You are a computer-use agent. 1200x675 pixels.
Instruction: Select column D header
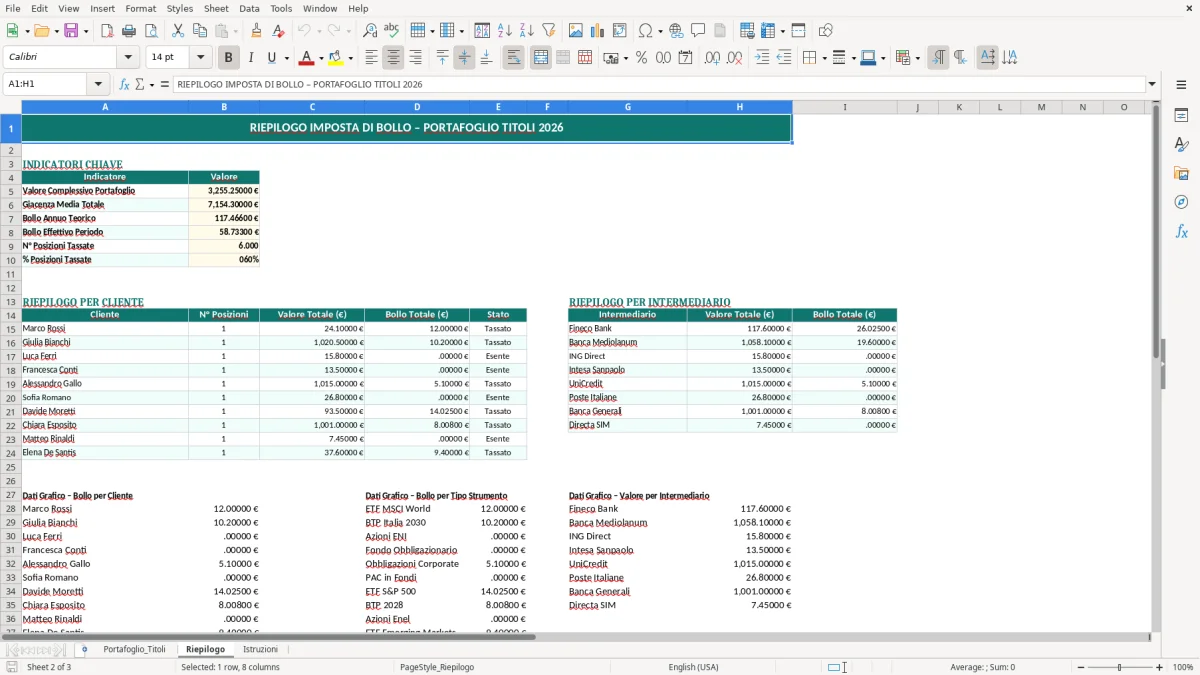pyautogui.click(x=417, y=107)
